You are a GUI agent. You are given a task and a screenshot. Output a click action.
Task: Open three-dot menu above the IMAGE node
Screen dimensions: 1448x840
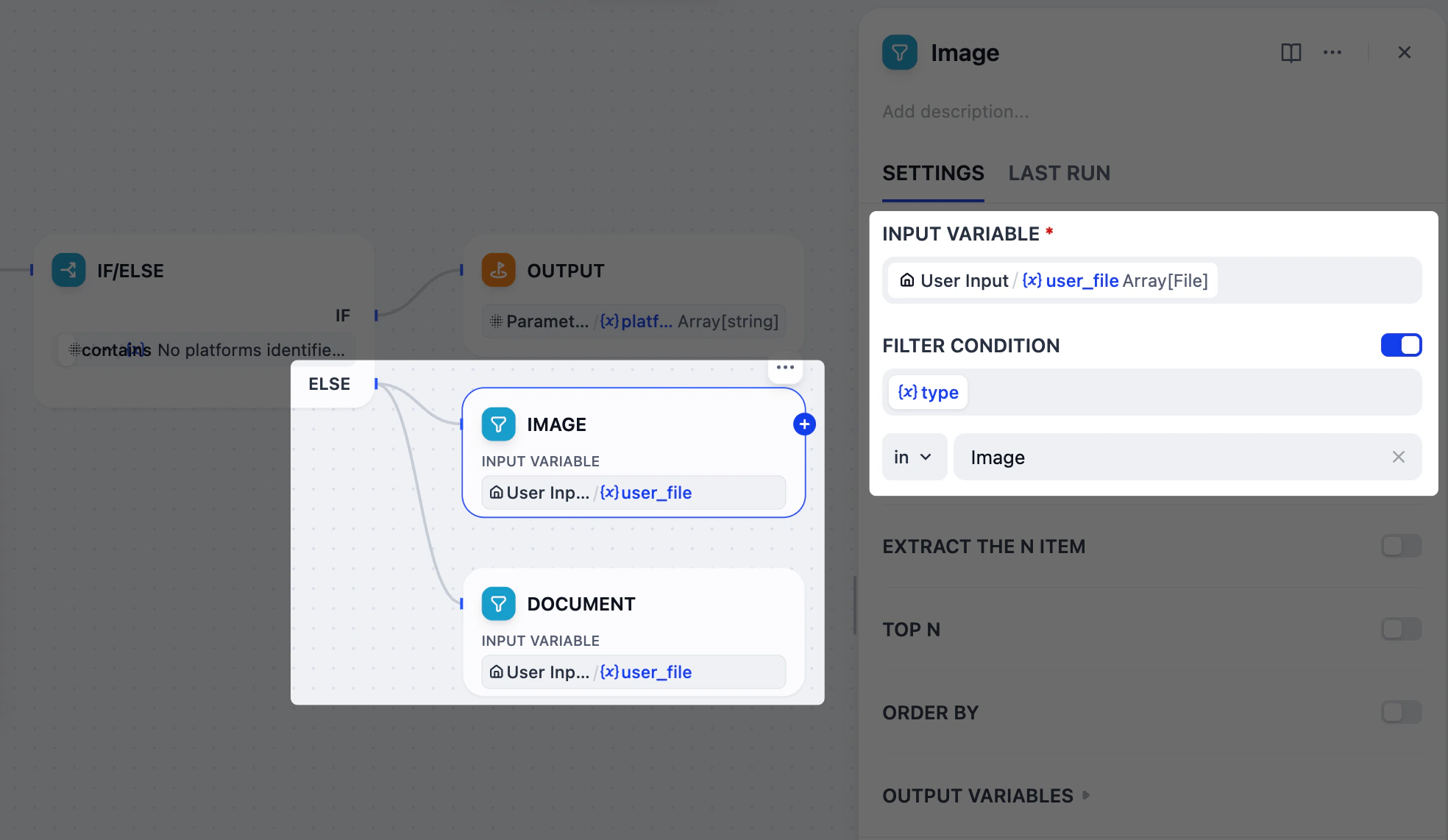pyautogui.click(x=785, y=368)
